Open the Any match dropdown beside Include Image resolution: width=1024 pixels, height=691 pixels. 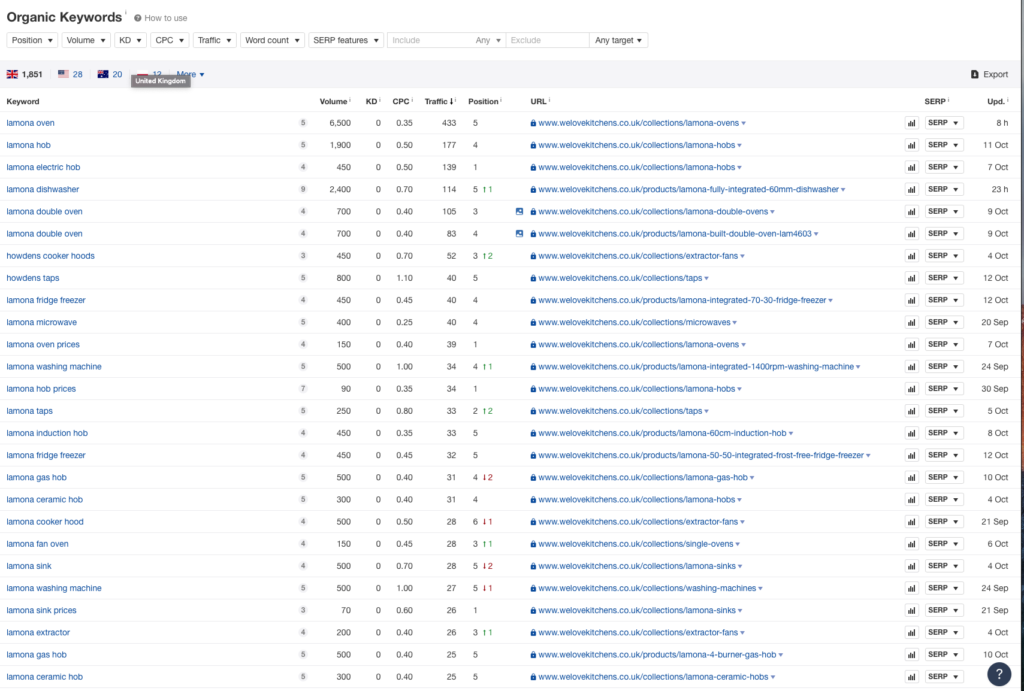point(488,40)
